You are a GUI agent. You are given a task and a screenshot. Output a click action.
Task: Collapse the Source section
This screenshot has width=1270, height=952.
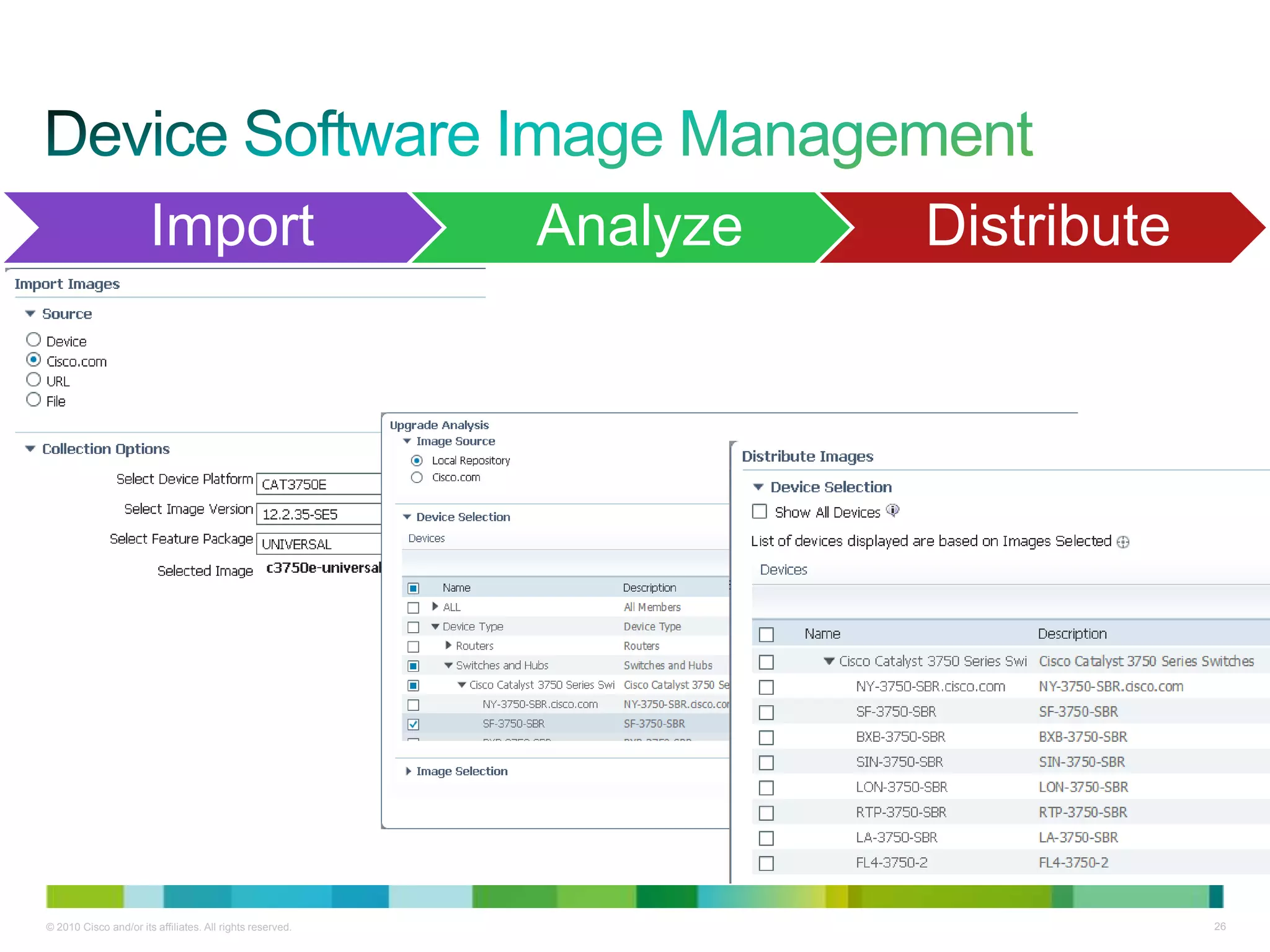click(x=30, y=314)
